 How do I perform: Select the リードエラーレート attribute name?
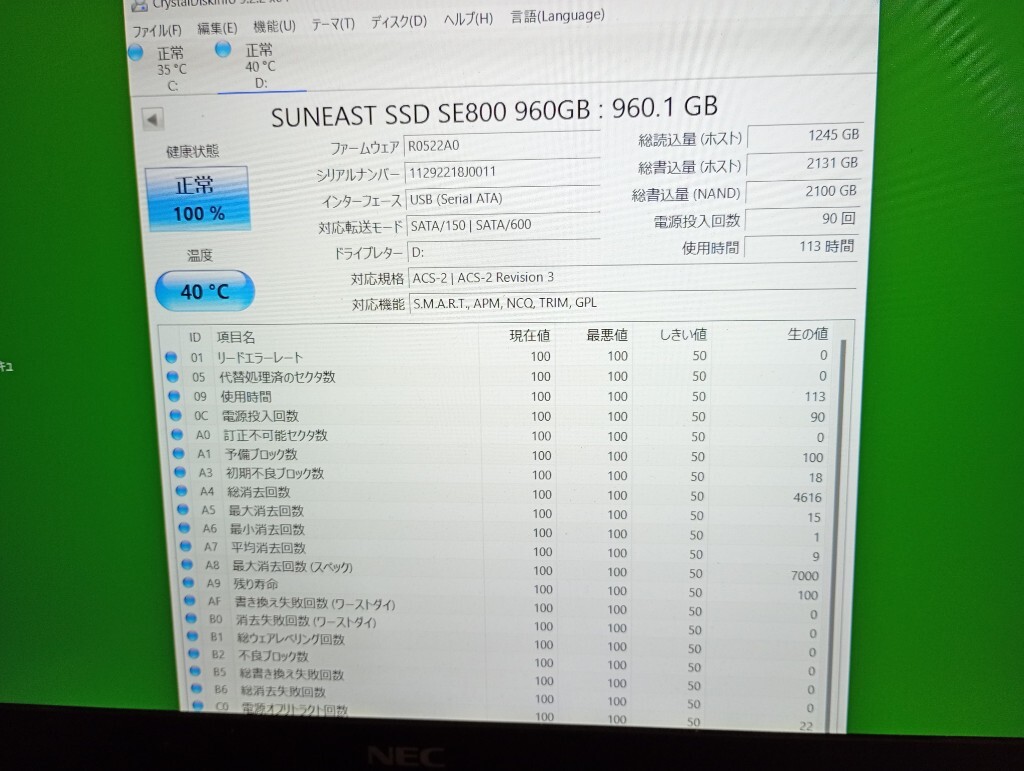coord(260,358)
